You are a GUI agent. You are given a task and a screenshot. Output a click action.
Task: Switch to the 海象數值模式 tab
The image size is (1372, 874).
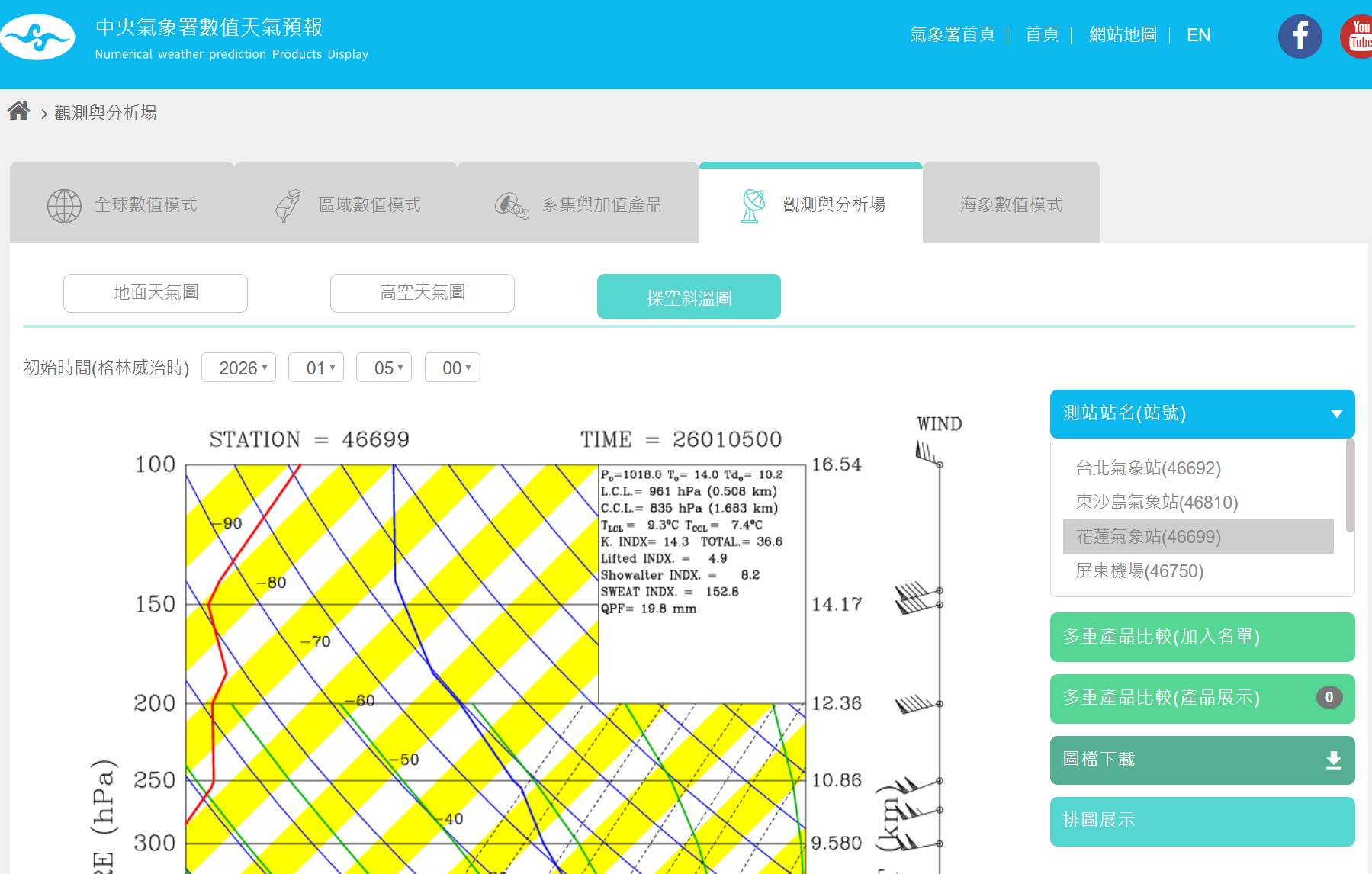(1011, 204)
